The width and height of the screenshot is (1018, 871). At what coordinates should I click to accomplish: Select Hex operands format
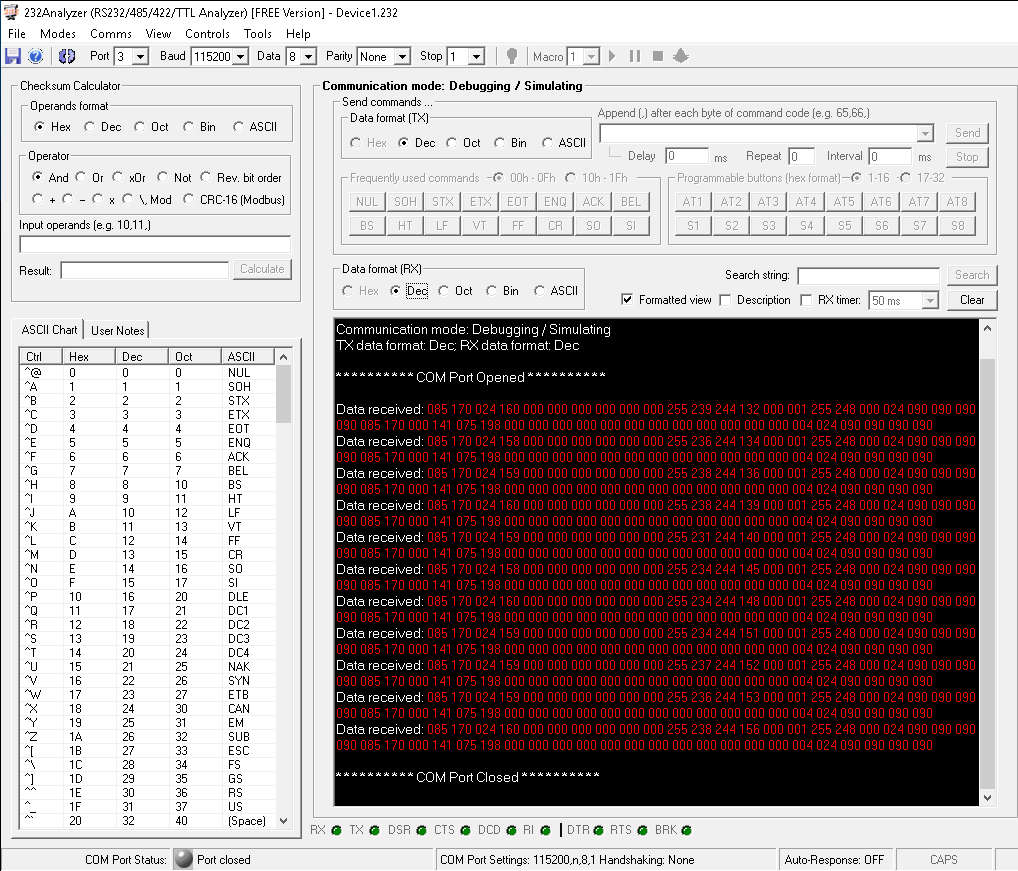39,127
